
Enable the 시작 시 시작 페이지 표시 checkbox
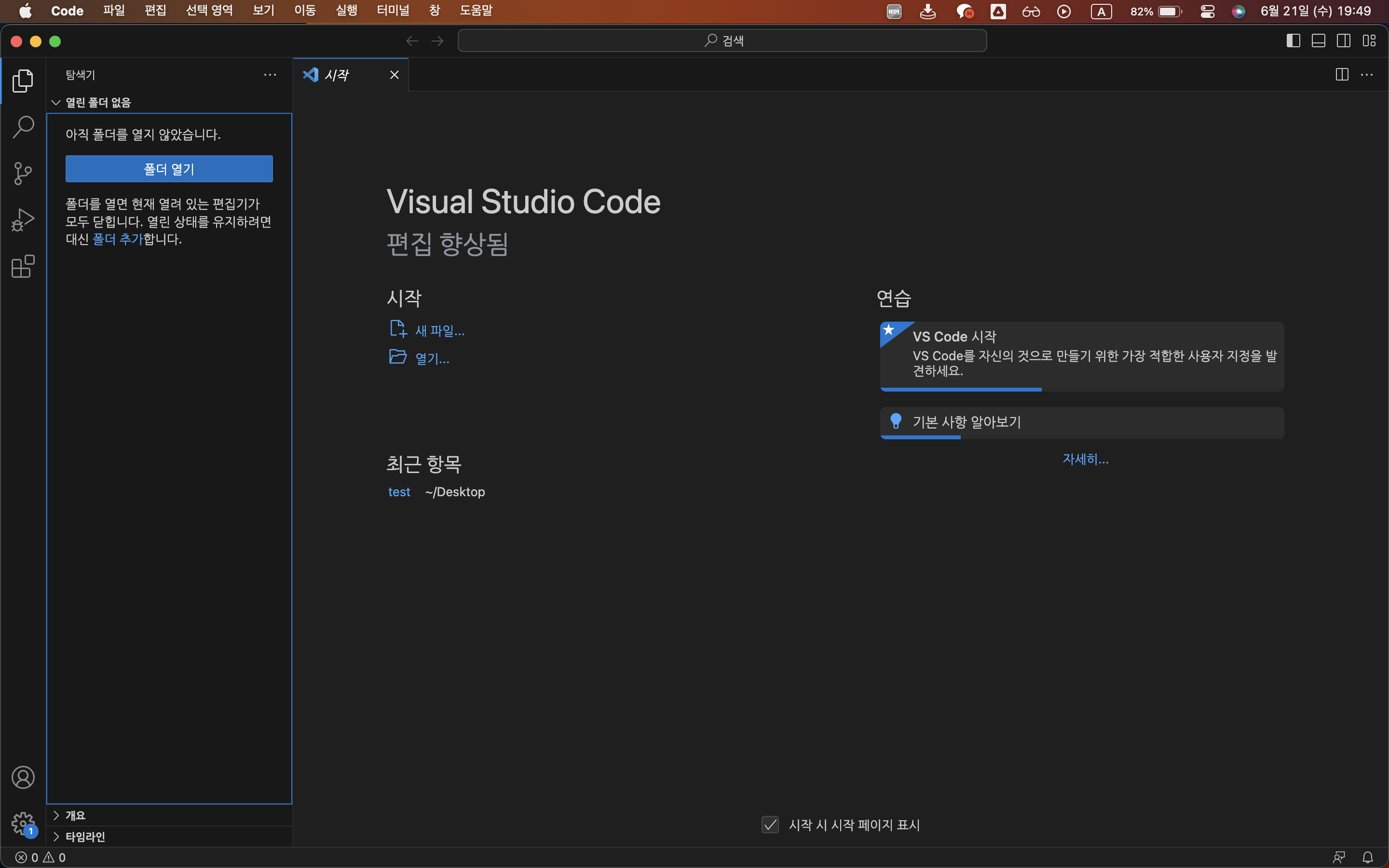pyautogui.click(x=770, y=825)
